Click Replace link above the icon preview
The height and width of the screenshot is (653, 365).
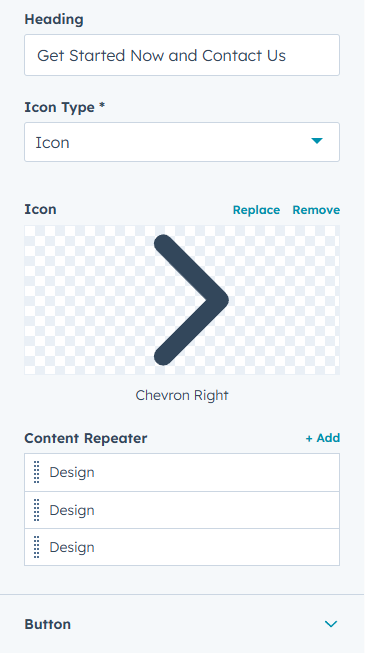[256, 210]
